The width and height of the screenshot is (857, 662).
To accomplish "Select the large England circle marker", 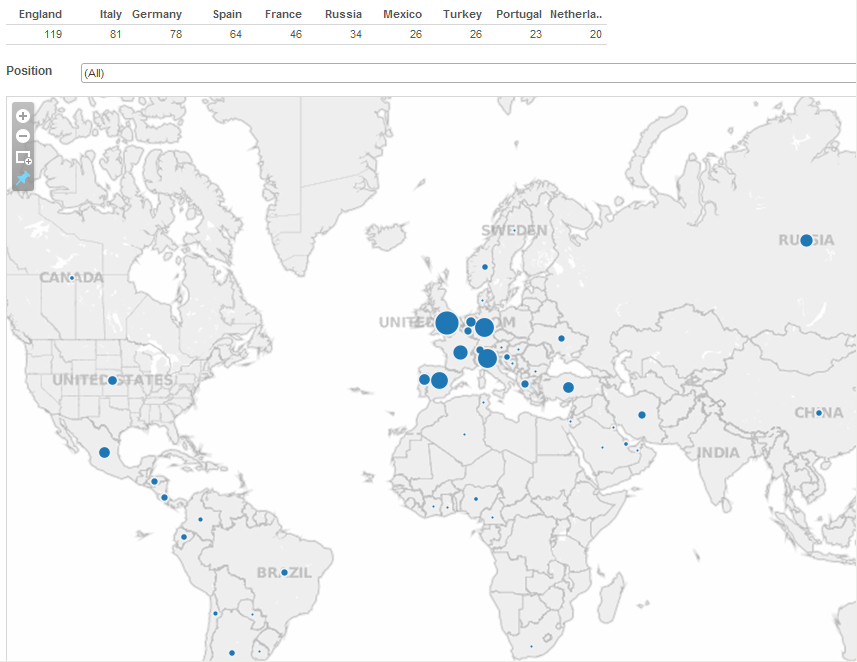I will 447,323.
